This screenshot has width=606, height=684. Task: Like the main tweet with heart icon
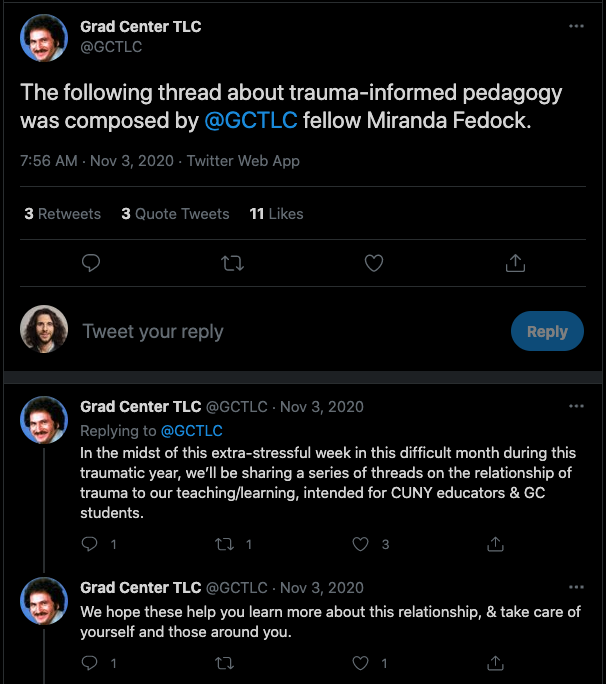point(374,263)
